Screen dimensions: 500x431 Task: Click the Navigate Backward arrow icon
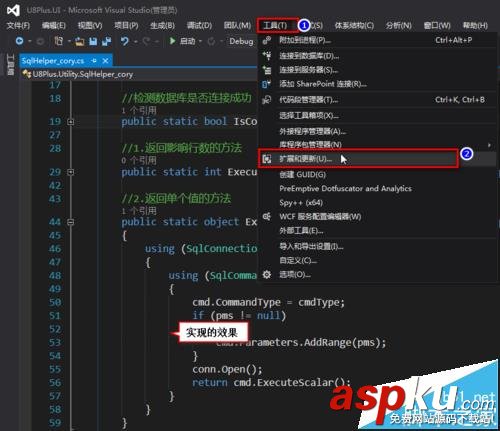pos(20,41)
